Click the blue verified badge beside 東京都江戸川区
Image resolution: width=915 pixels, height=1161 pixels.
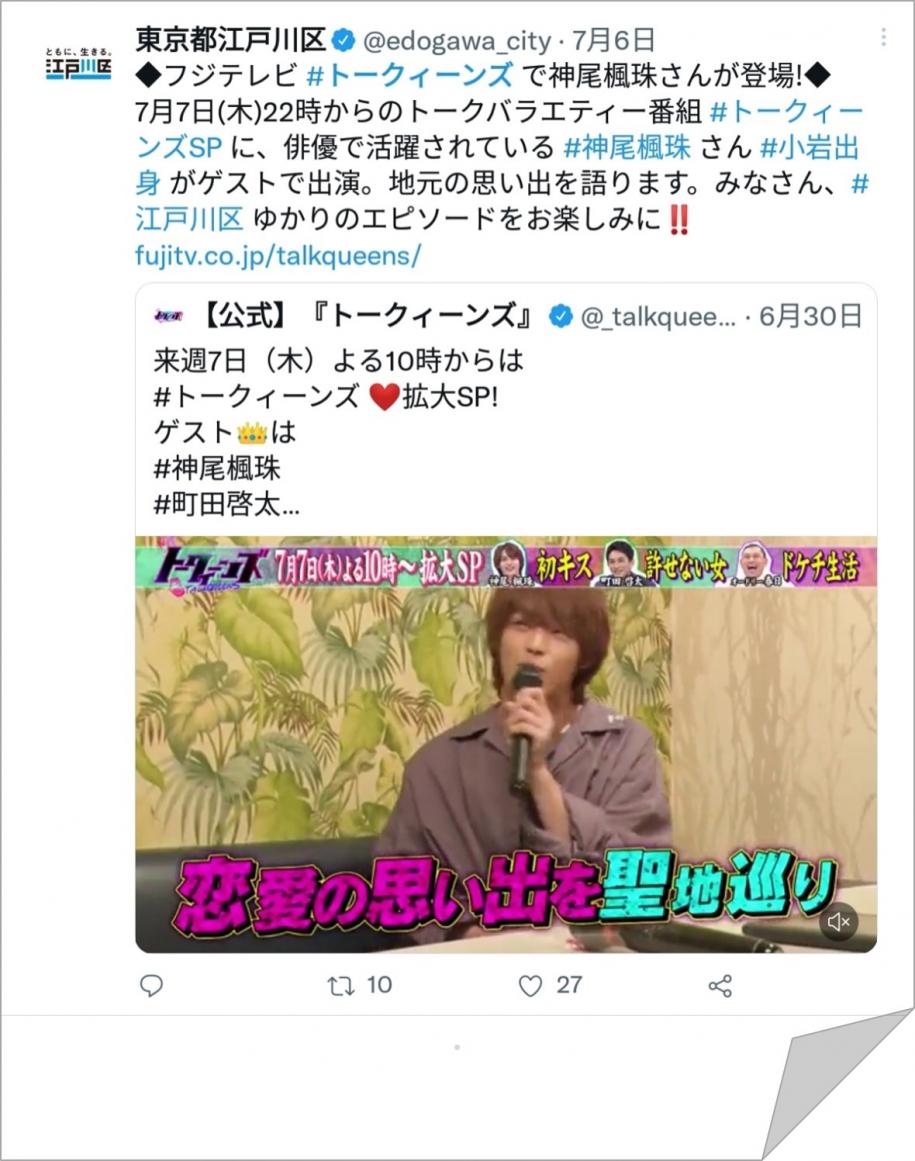(x=343, y=40)
